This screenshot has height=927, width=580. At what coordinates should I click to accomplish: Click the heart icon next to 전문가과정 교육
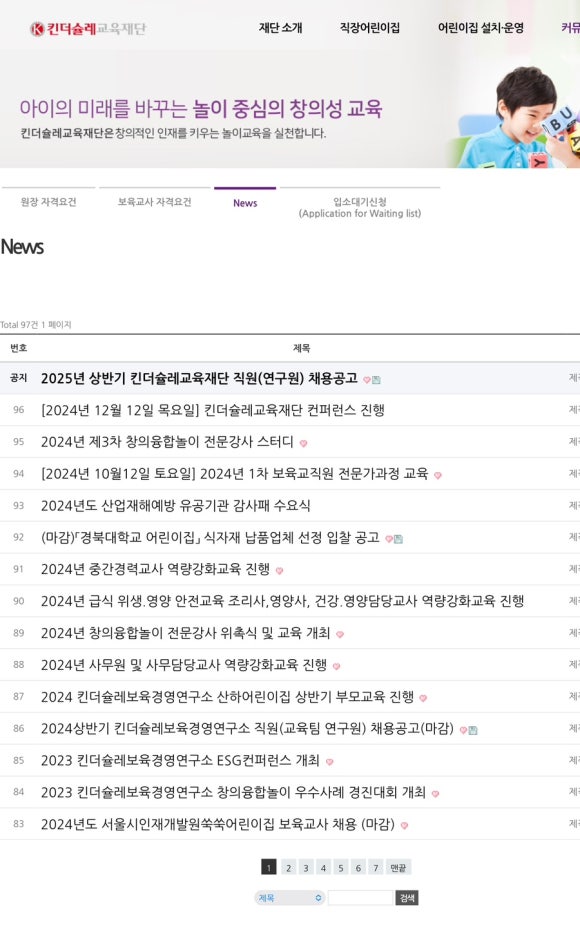tap(438, 475)
